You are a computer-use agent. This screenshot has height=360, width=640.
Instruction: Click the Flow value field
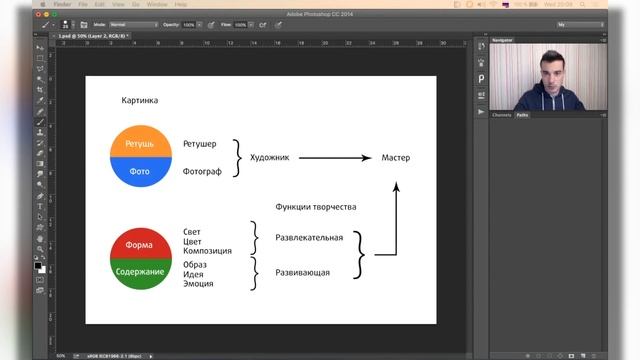pos(240,25)
